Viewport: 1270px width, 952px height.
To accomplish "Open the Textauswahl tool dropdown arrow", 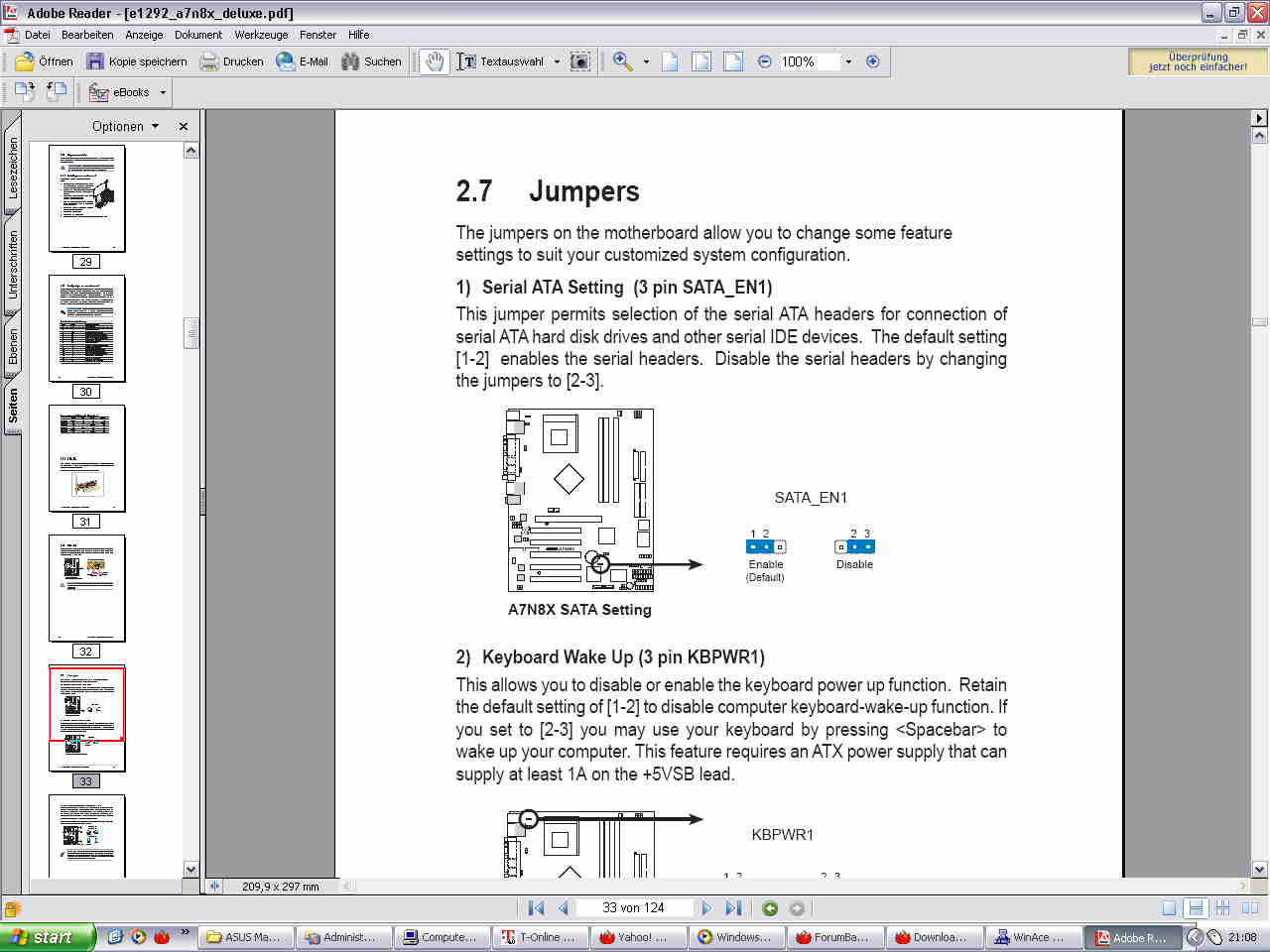I will pos(557,61).
